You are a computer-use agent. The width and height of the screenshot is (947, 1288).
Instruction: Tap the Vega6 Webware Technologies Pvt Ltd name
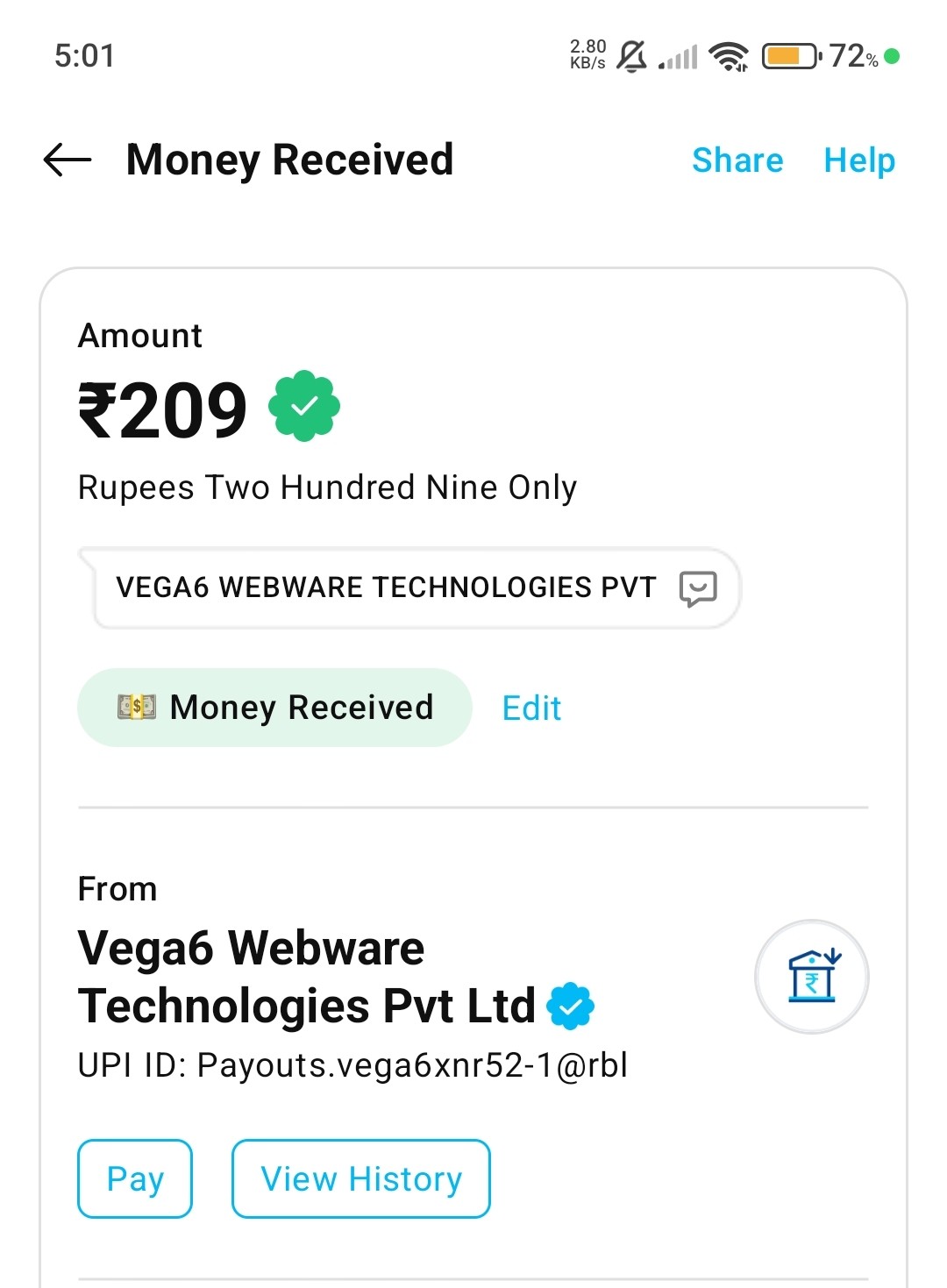[307, 976]
